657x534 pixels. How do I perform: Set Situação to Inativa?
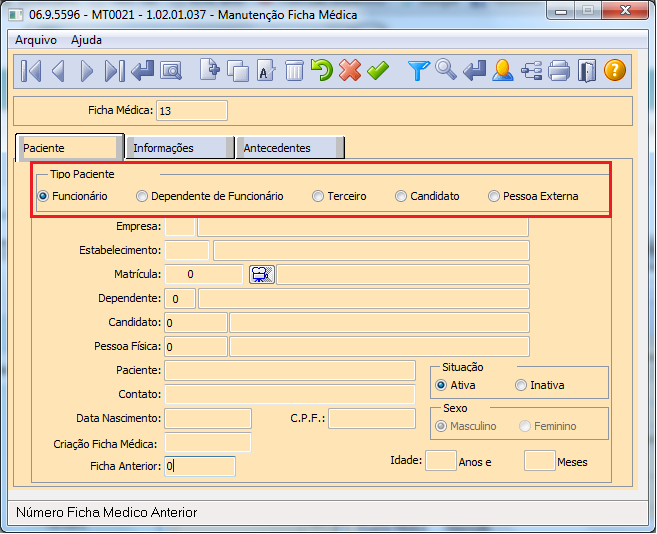(521, 385)
